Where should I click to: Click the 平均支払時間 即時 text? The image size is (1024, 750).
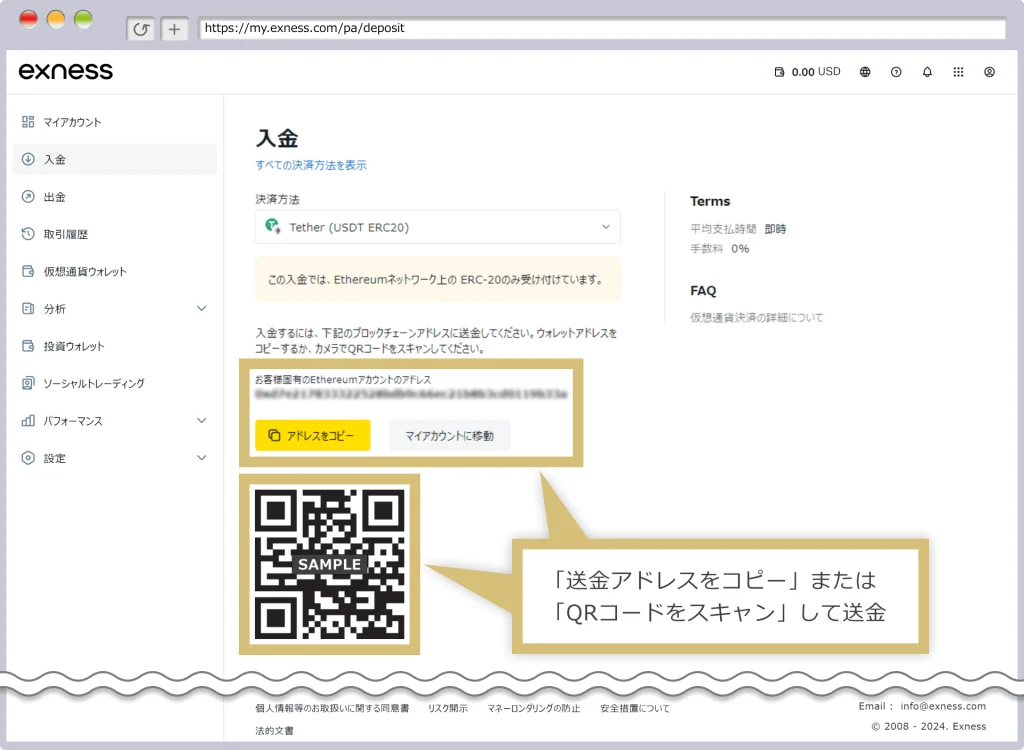pos(738,229)
